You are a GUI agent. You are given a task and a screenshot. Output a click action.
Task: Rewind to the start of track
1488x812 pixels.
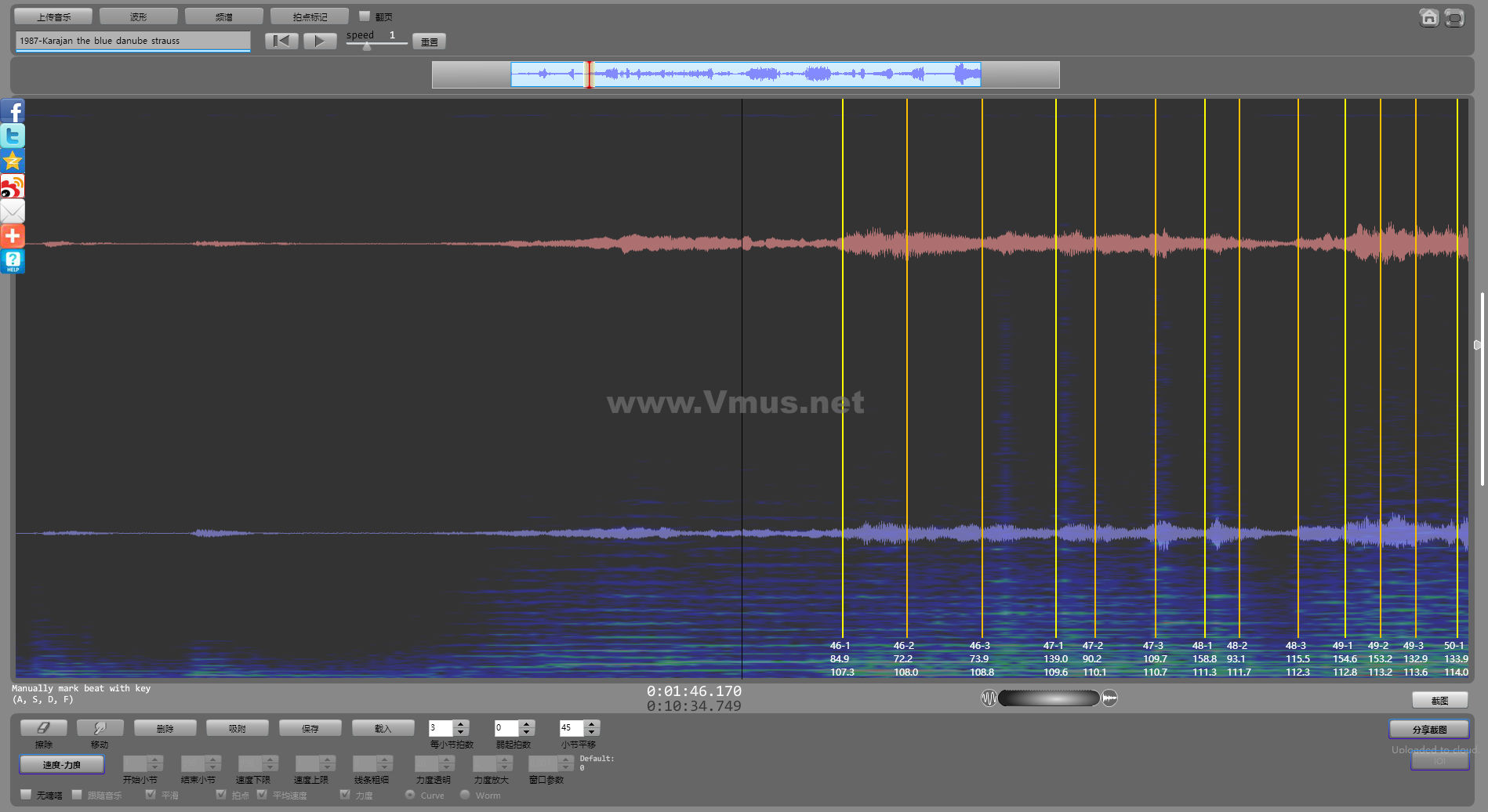pyautogui.click(x=281, y=42)
